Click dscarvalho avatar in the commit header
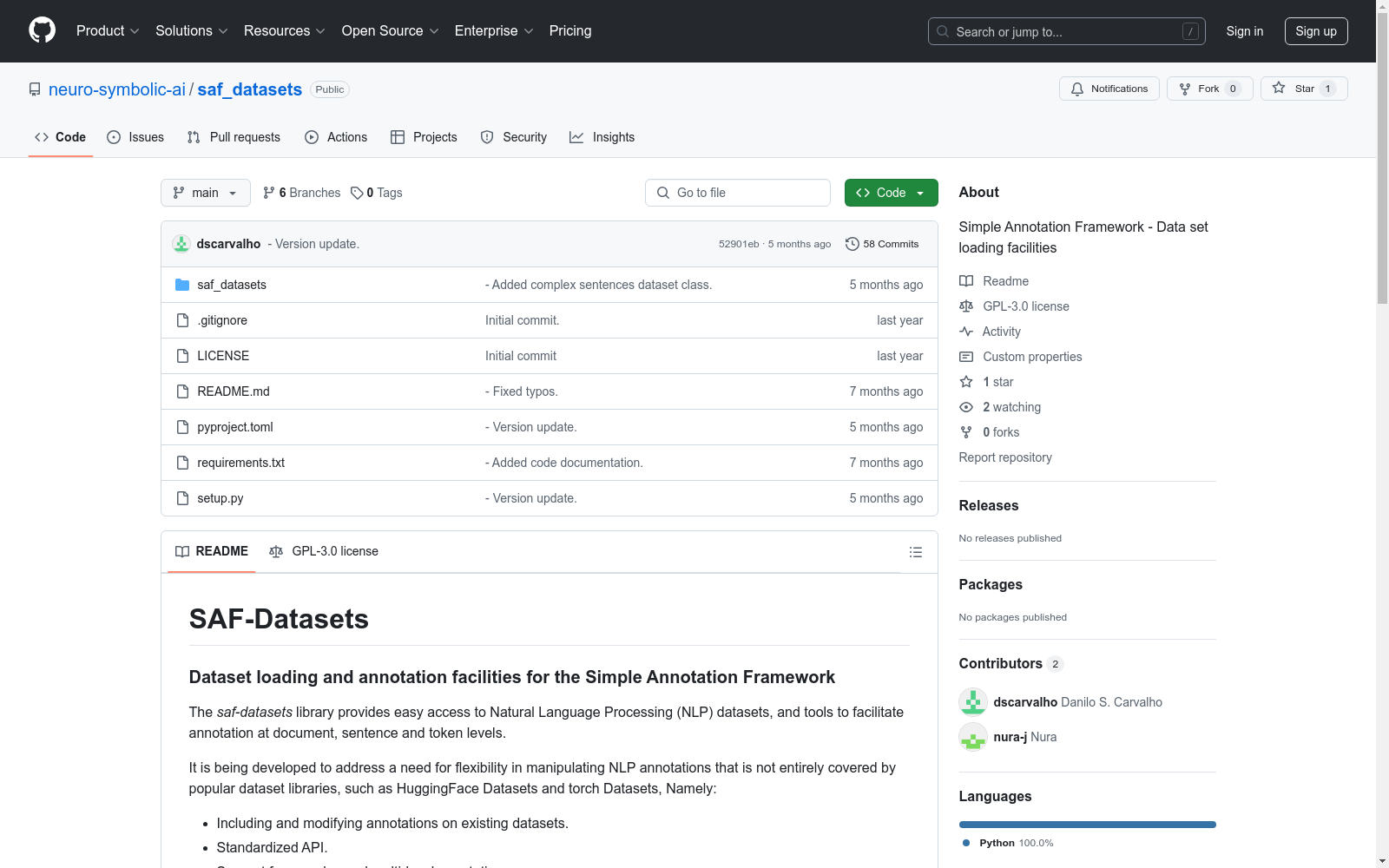Viewport: 1389px width, 868px height. tap(181, 244)
